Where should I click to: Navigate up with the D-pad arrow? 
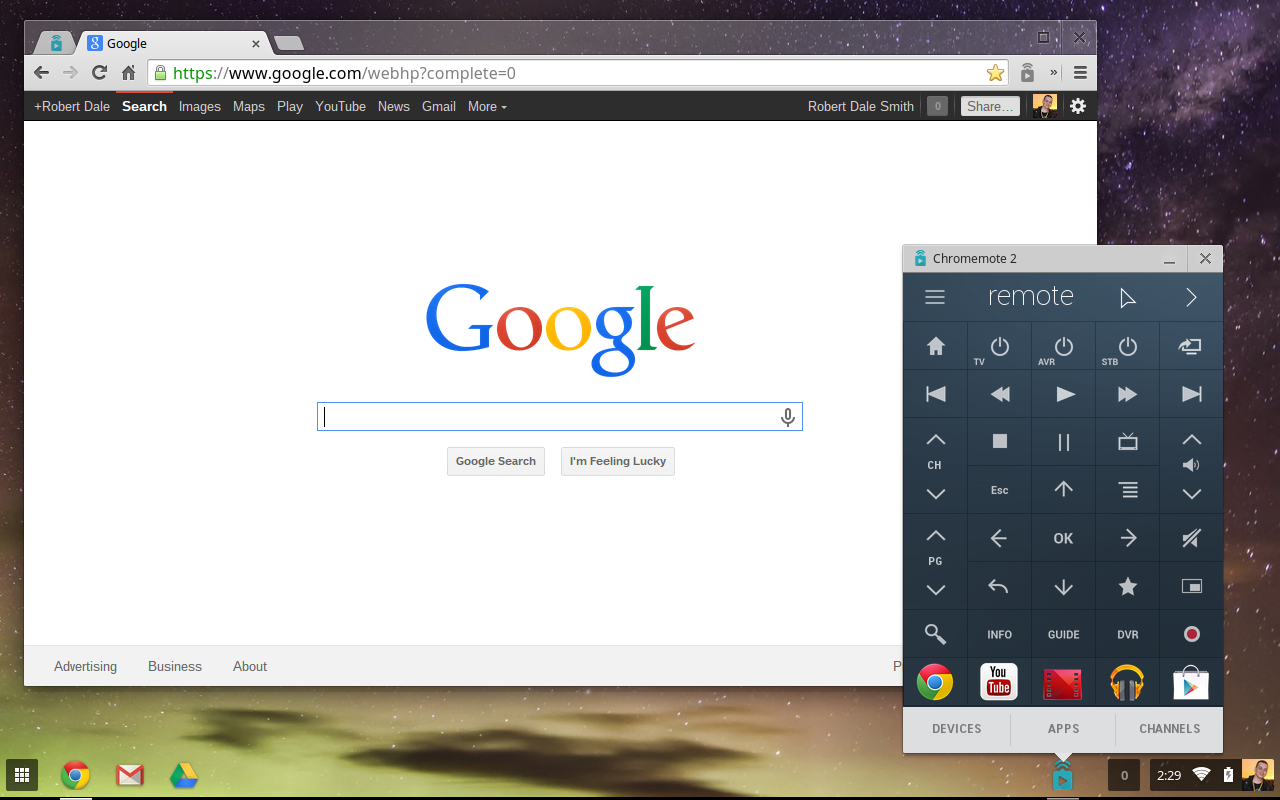point(1064,490)
